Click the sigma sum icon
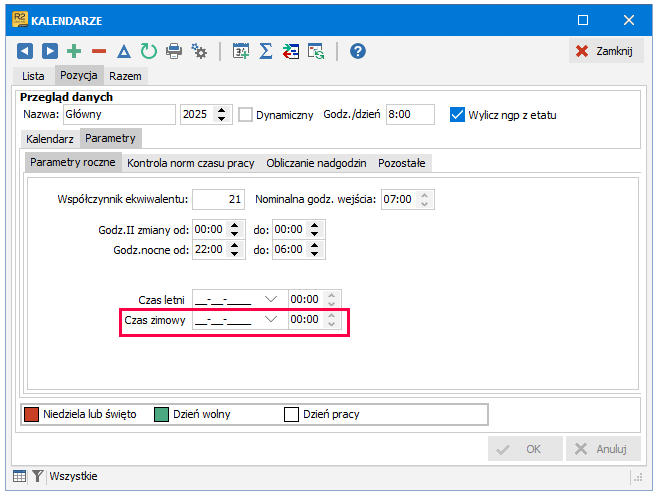The image size is (663, 499). (266, 51)
